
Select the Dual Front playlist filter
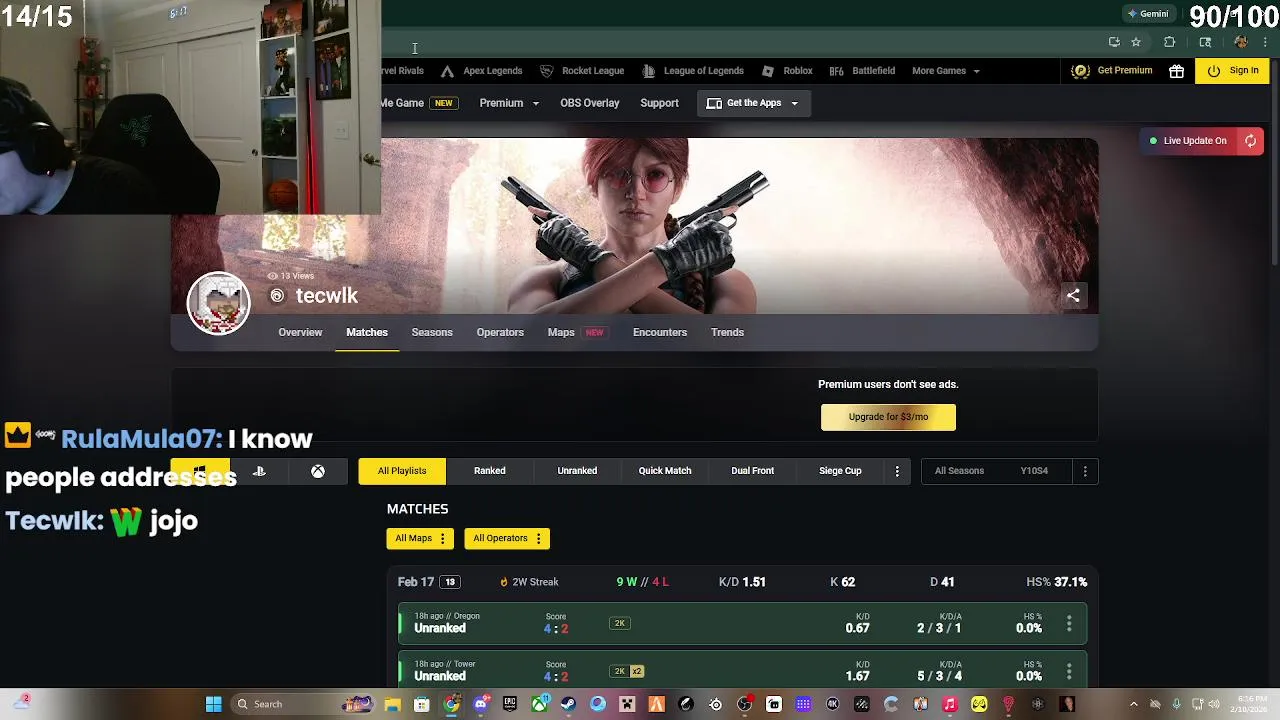753,471
